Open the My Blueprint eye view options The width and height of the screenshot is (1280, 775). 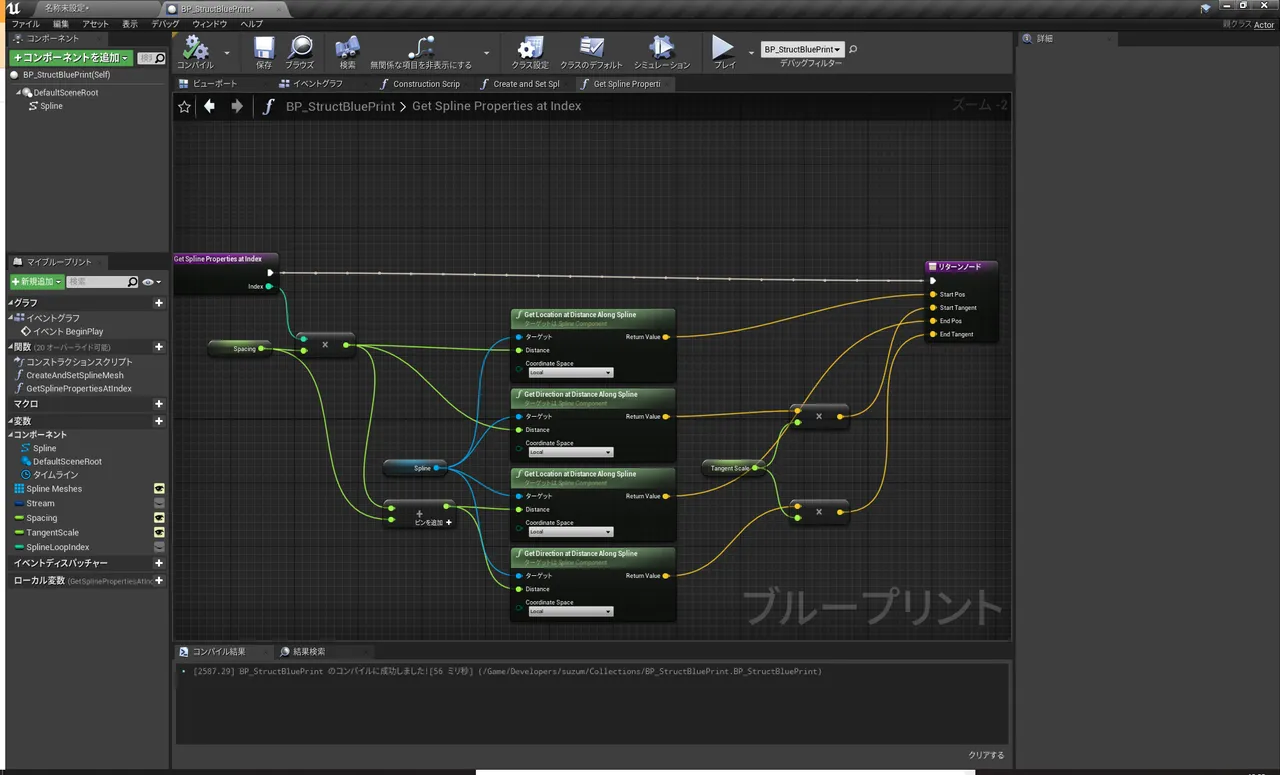(x=149, y=283)
